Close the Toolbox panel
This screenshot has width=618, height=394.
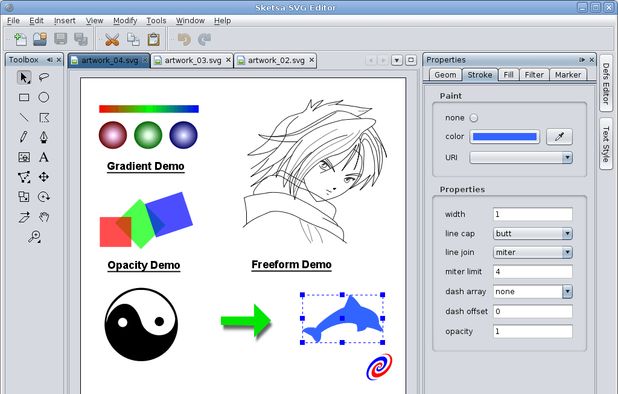click(x=59, y=60)
